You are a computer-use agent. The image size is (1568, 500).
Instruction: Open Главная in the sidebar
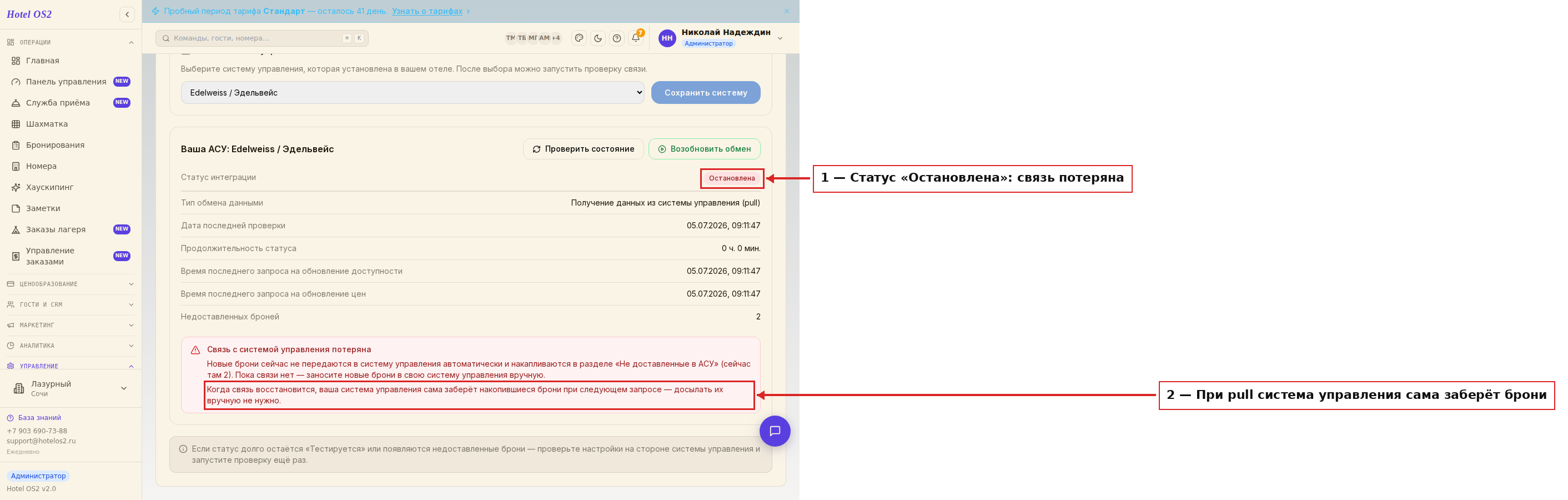(x=71, y=61)
